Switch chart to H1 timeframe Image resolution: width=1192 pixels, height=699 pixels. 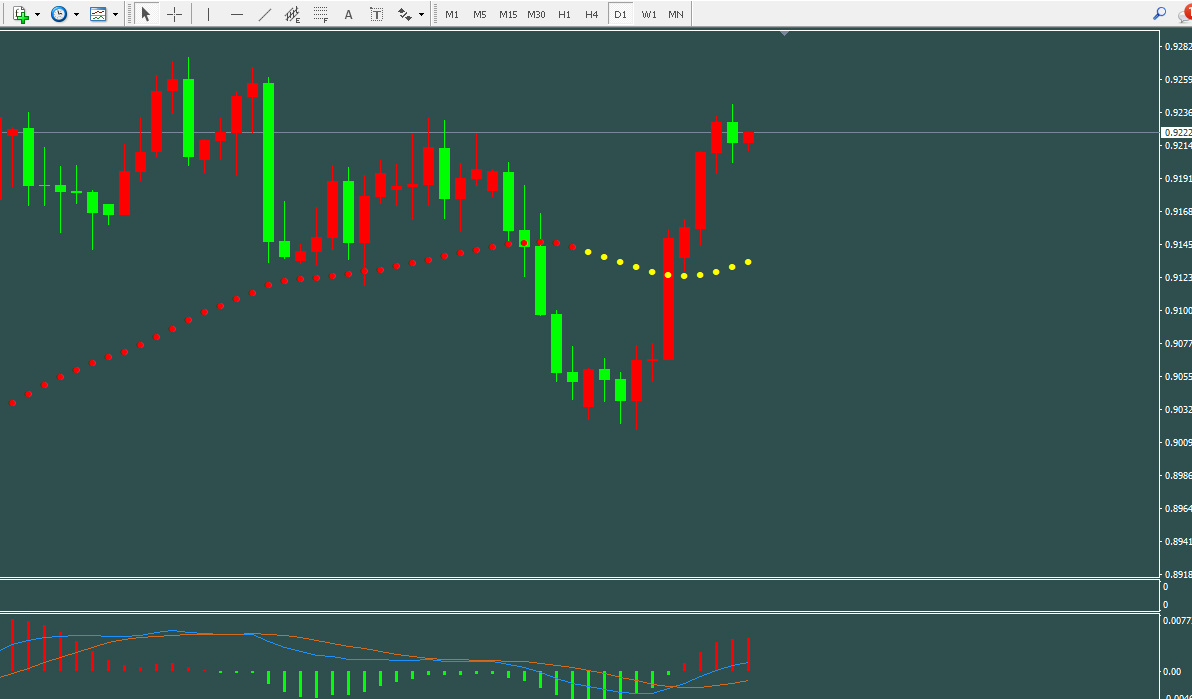564,14
